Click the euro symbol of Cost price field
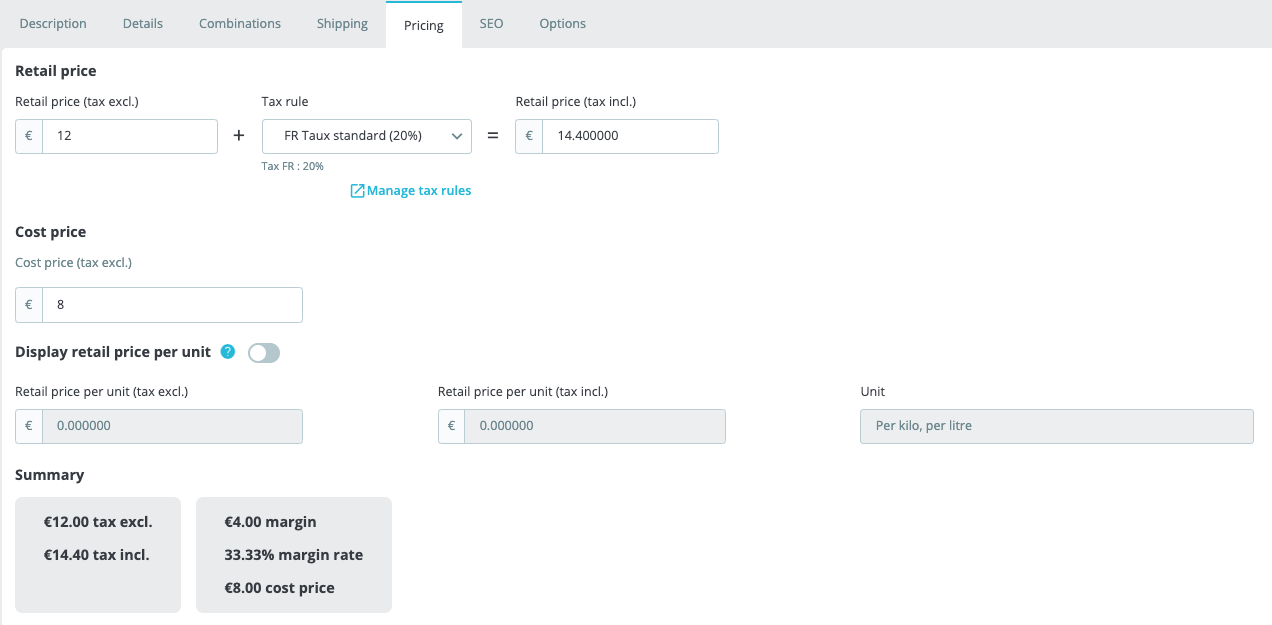The height and width of the screenshot is (625, 1272). [29, 305]
